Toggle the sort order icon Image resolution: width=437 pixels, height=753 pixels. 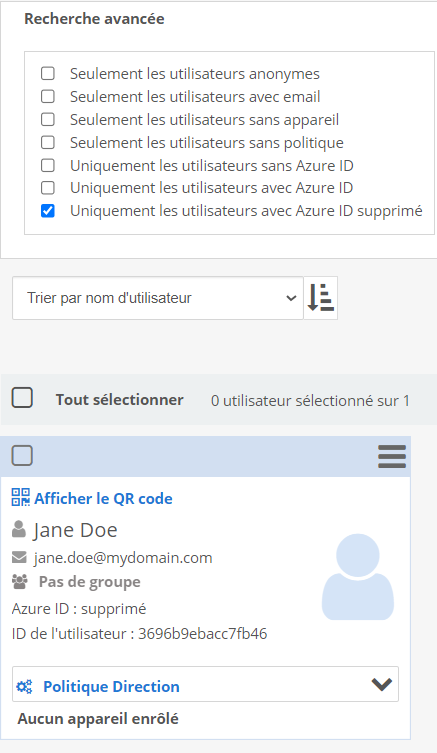(x=321, y=298)
